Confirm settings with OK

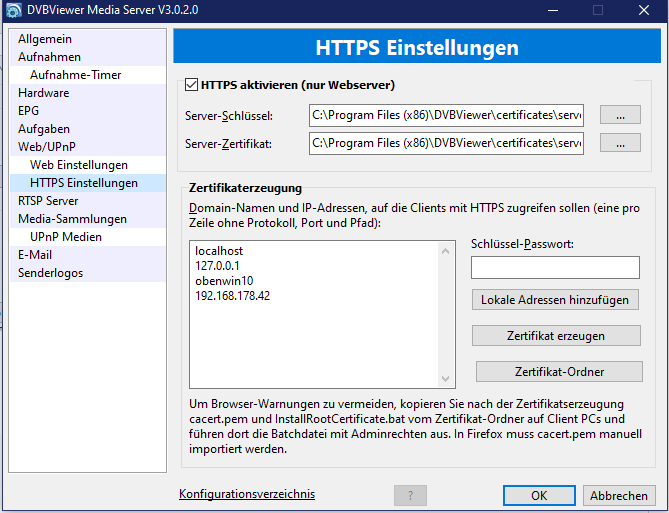tap(539, 496)
